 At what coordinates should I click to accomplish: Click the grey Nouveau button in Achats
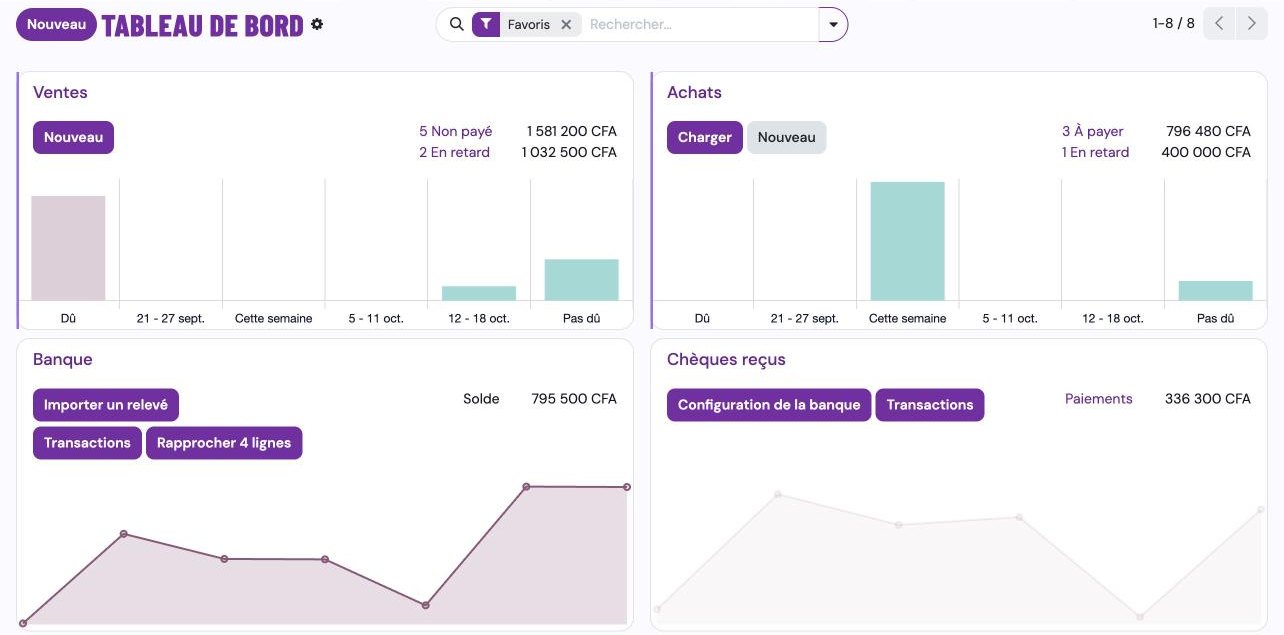786,137
